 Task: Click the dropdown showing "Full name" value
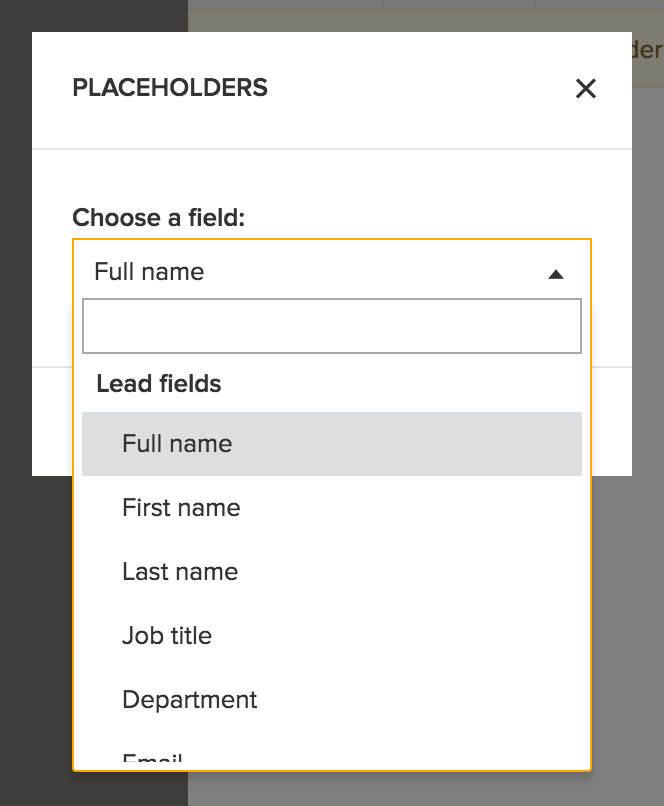tap(300, 271)
